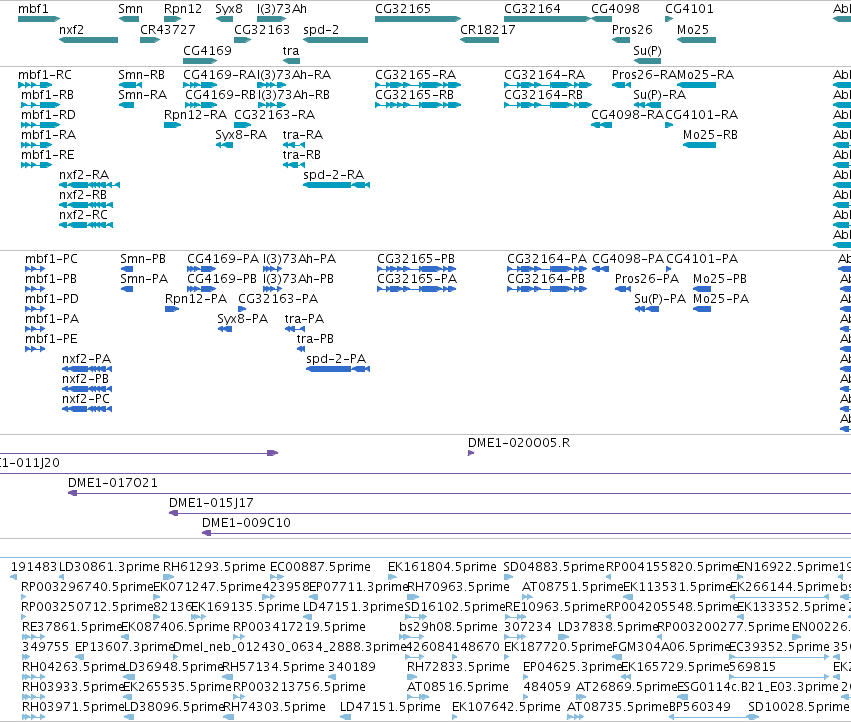Click the CG4169 gene label
The image size is (851, 722).
coord(207,50)
